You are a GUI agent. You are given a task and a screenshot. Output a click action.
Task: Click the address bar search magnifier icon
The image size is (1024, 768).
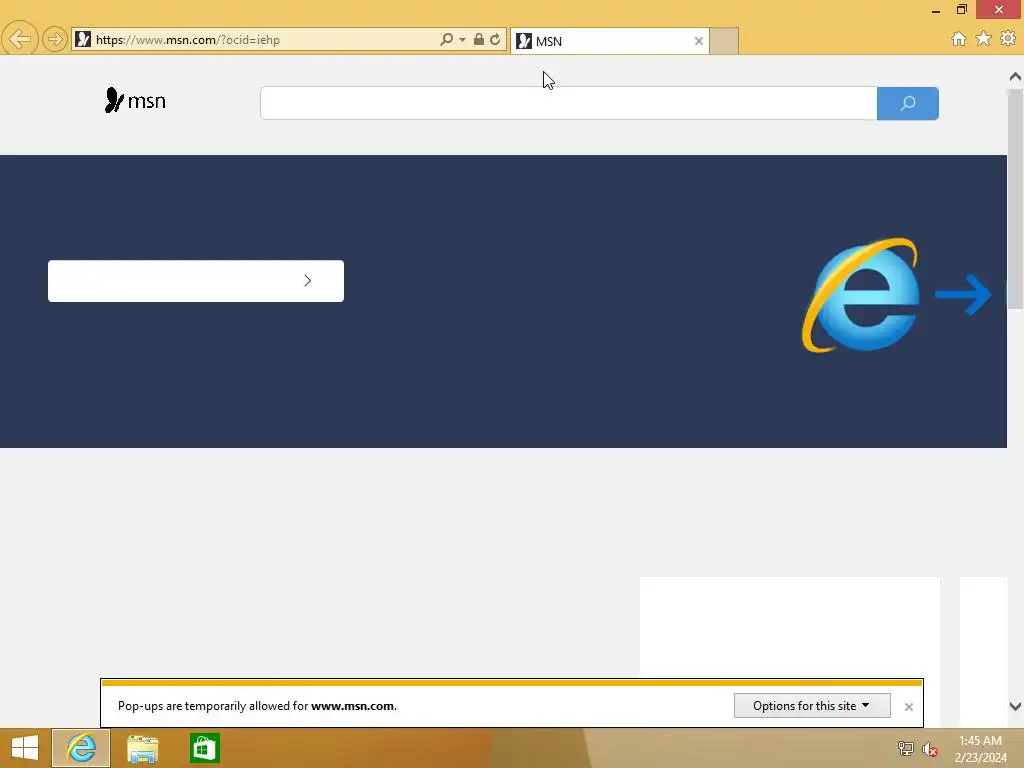point(446,39)
